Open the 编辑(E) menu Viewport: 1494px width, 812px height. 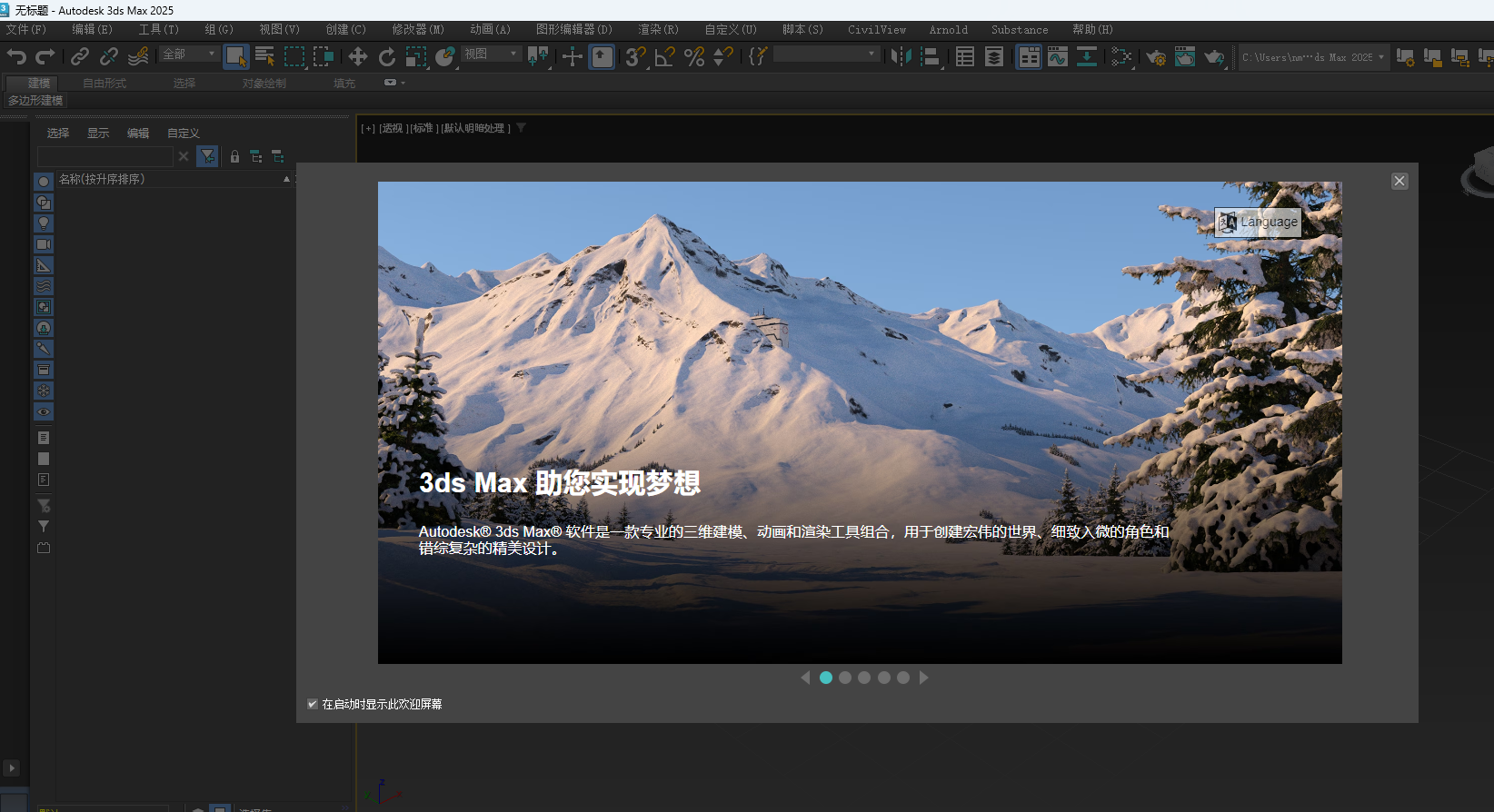click(x=93, y=30)
